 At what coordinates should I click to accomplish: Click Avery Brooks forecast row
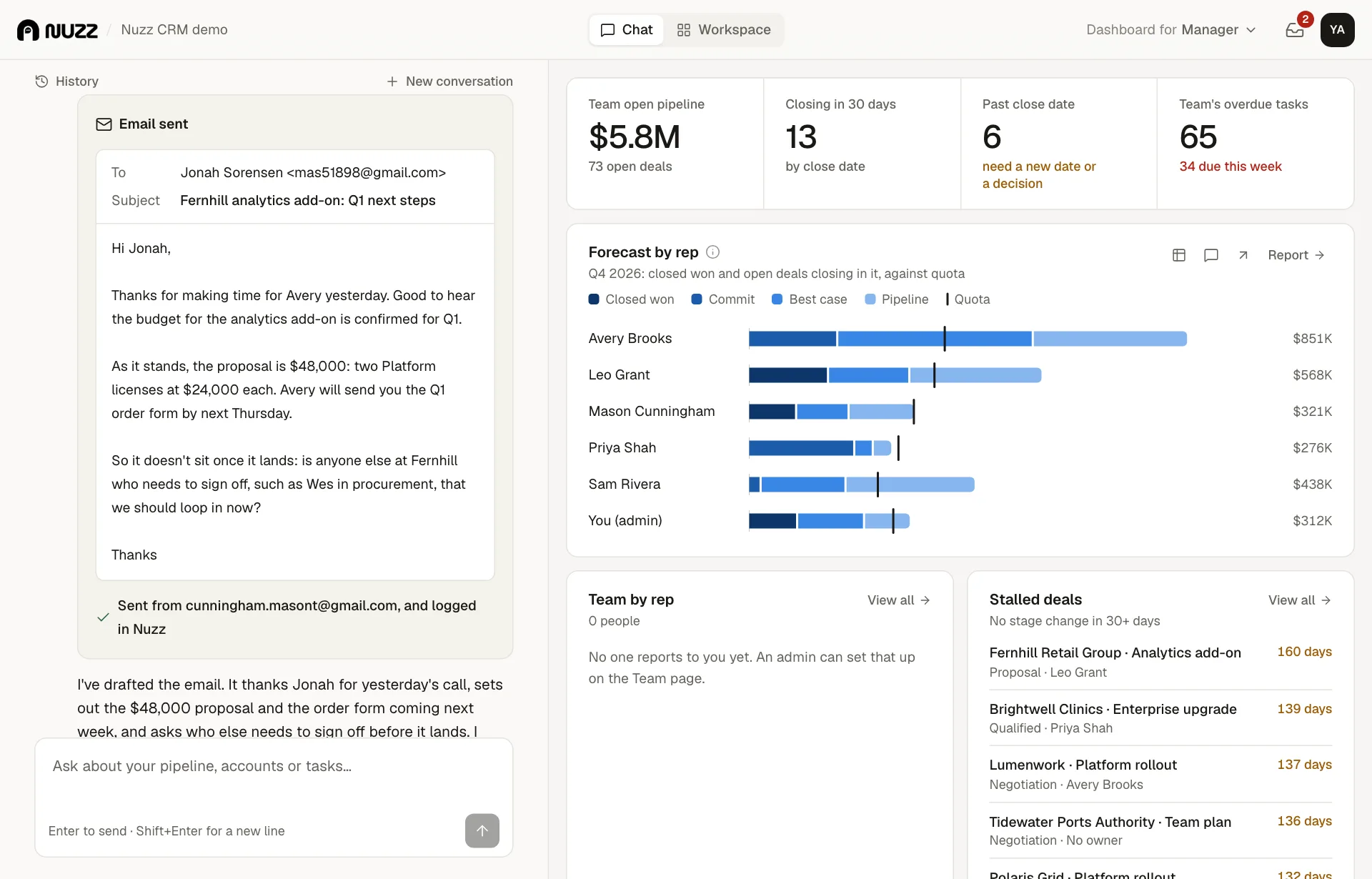pyautogui.click(x=960, y=339)
